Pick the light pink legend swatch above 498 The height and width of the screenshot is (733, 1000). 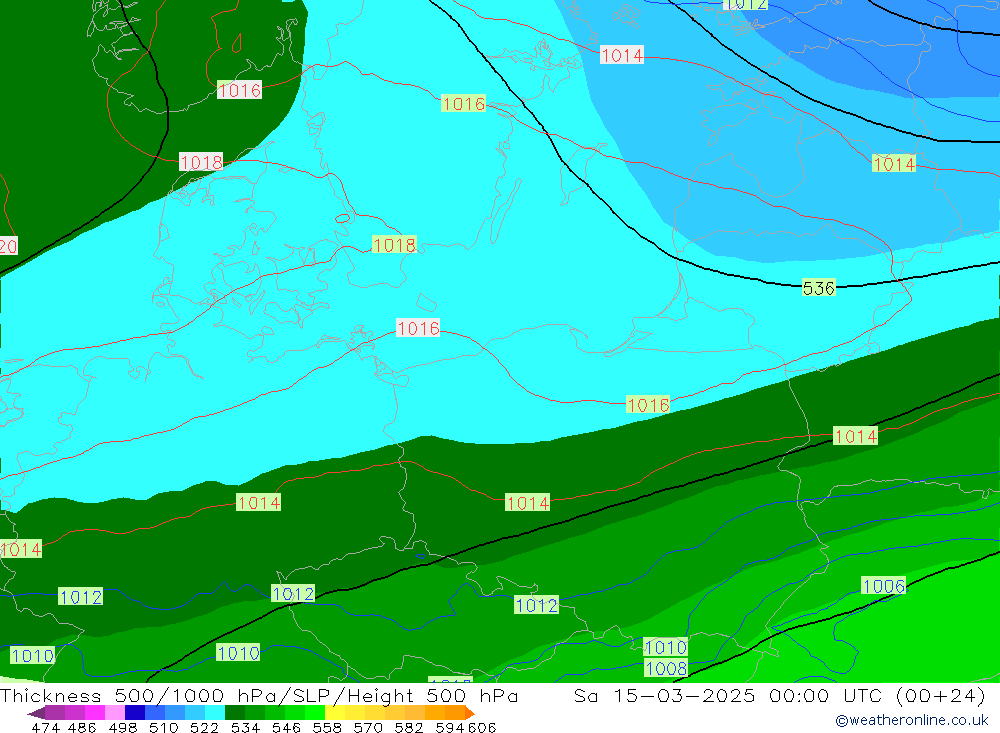coord(115,713)
